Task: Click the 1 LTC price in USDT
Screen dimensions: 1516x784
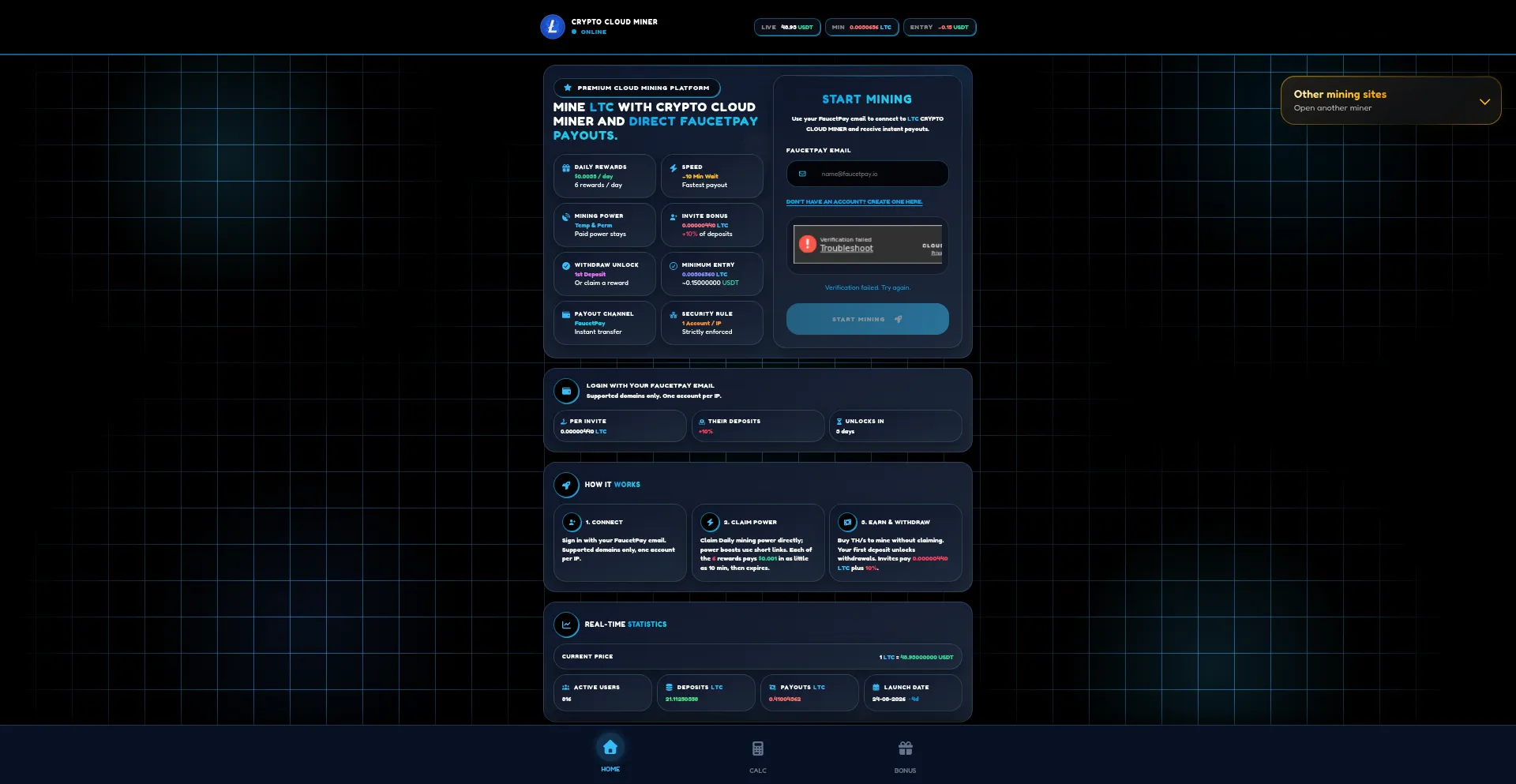Action: pyautogui.click(x=917, y=657)
